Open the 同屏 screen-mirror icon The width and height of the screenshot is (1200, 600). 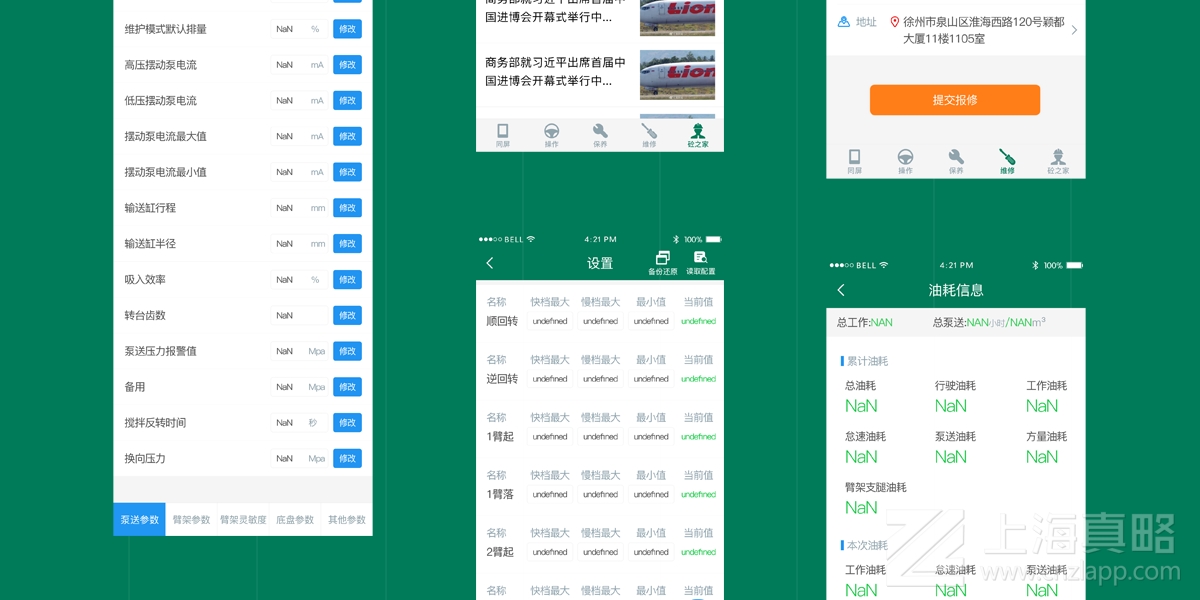point(502,131)
